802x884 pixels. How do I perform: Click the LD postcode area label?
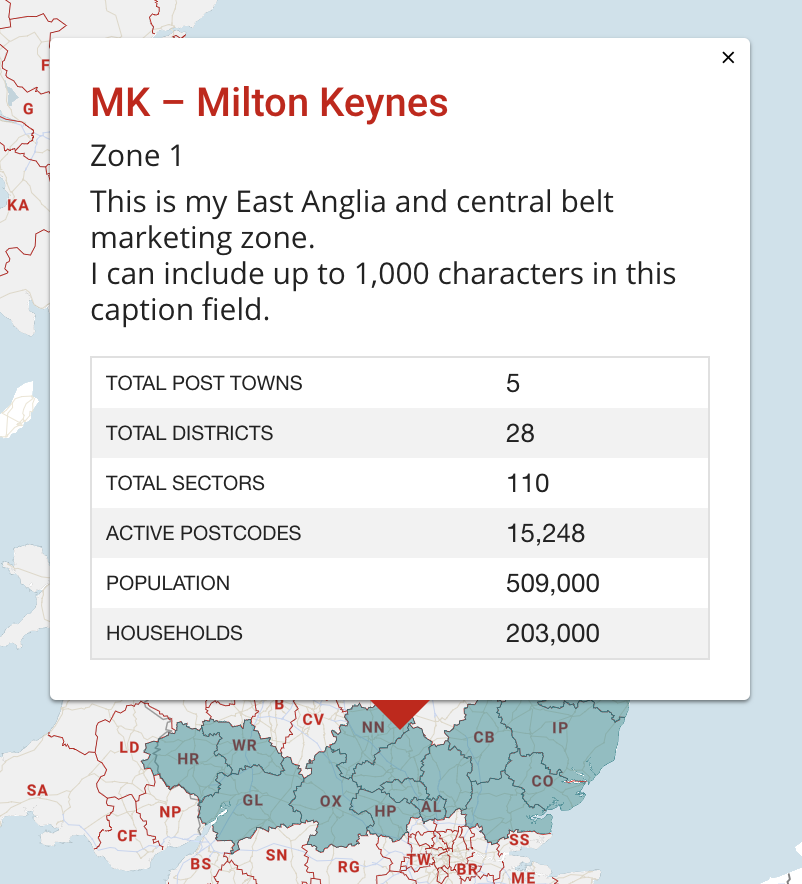coord(129,748)
